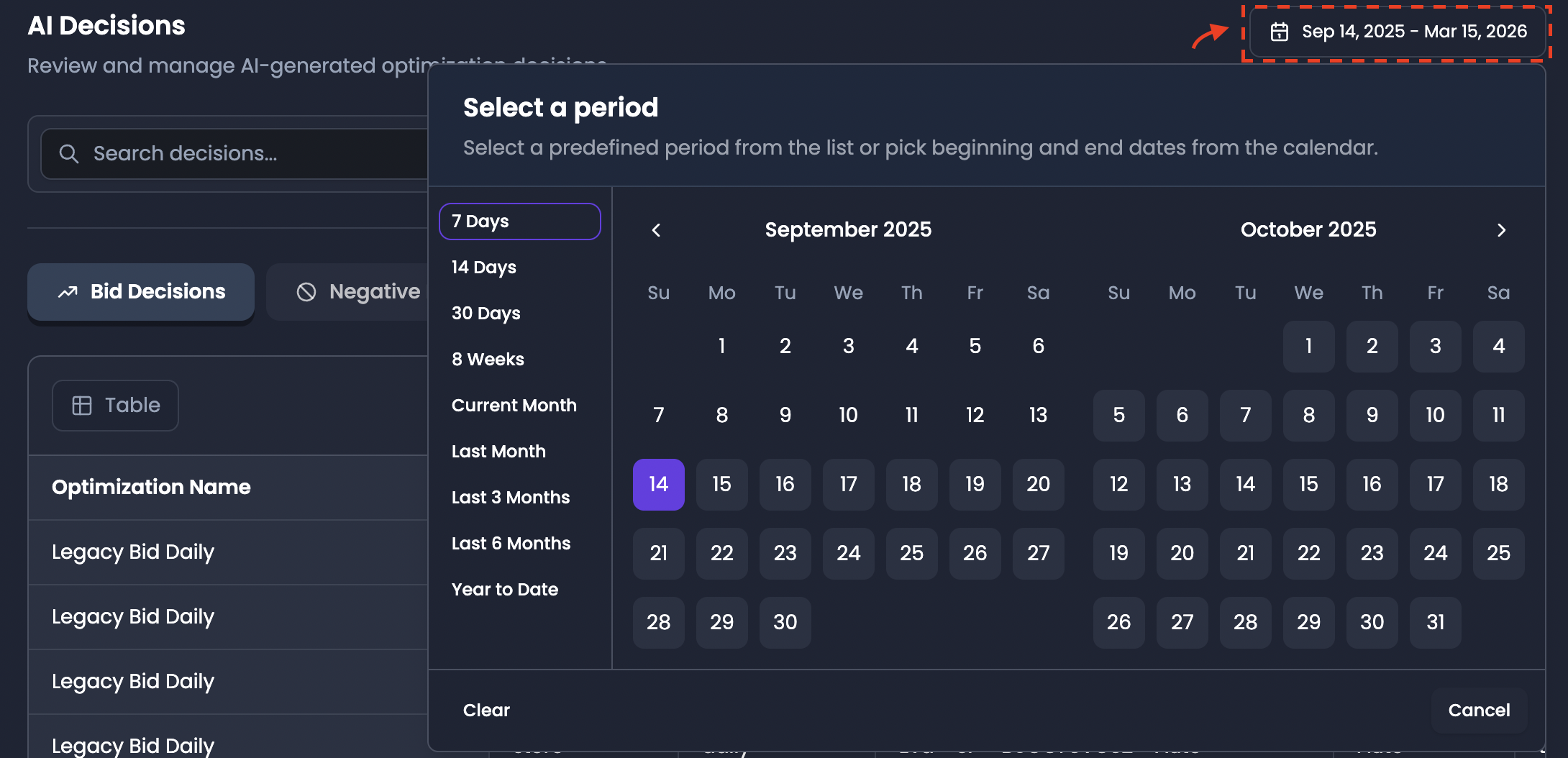Switch to the Bid Decisions tab
Viewport: 1568px width, 758px height.
tap(141, 292)
